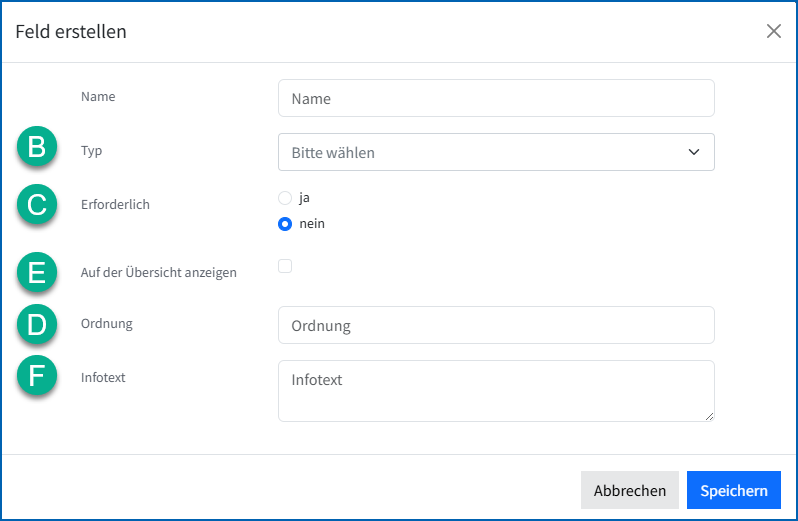Click the green E marker badge

[37, 272]
